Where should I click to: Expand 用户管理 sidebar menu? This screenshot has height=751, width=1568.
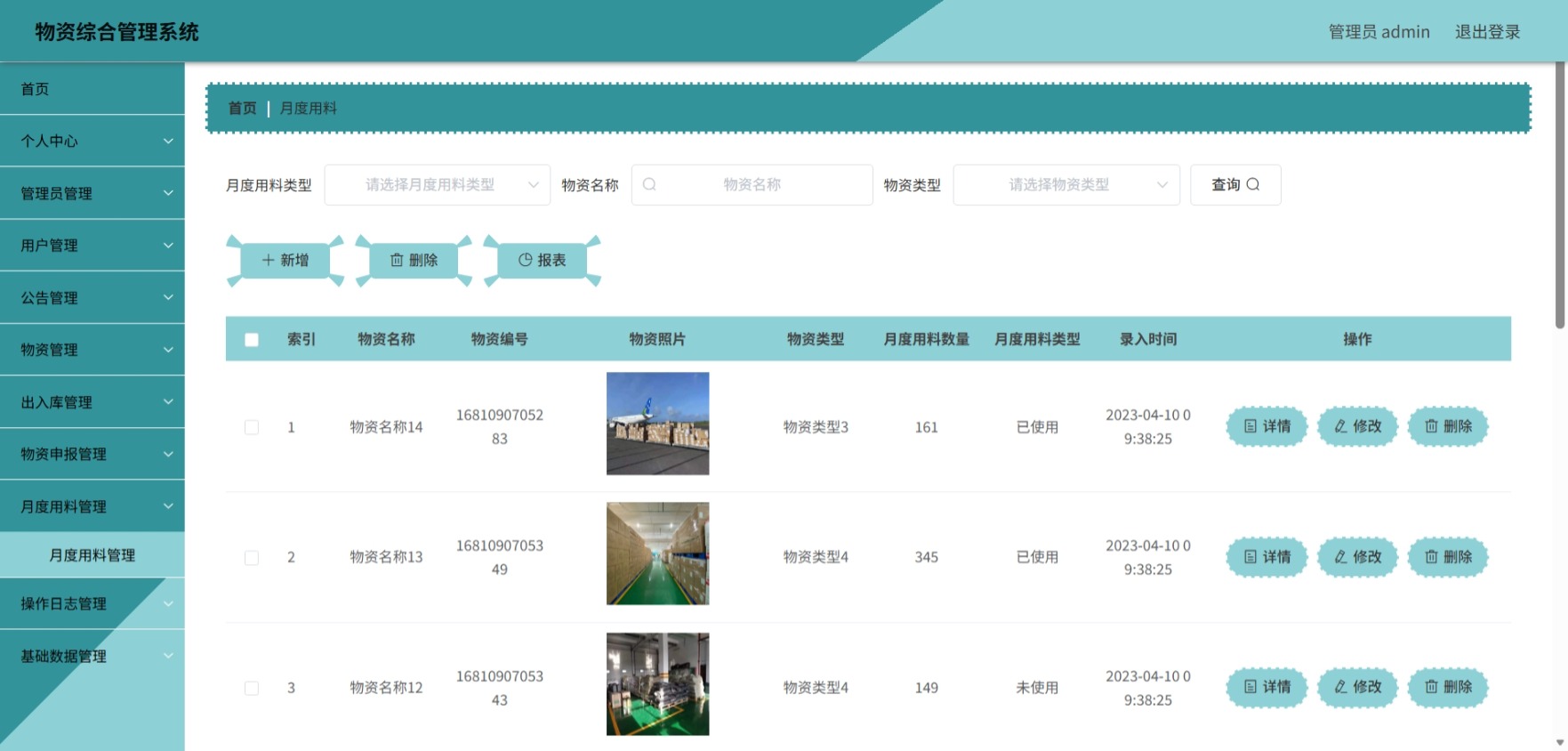(92, 245)
